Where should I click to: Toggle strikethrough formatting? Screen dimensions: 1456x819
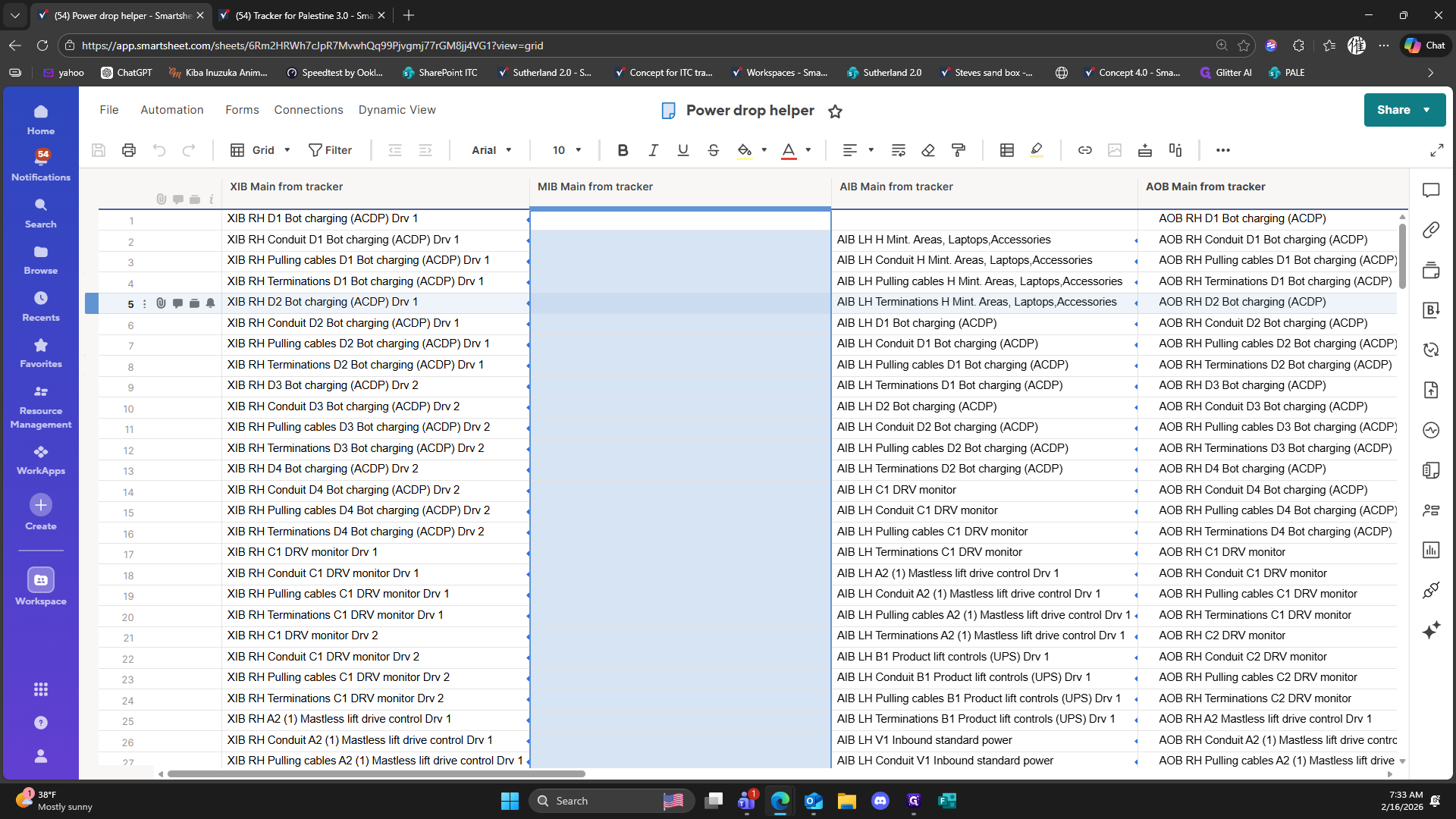(713, 150)
